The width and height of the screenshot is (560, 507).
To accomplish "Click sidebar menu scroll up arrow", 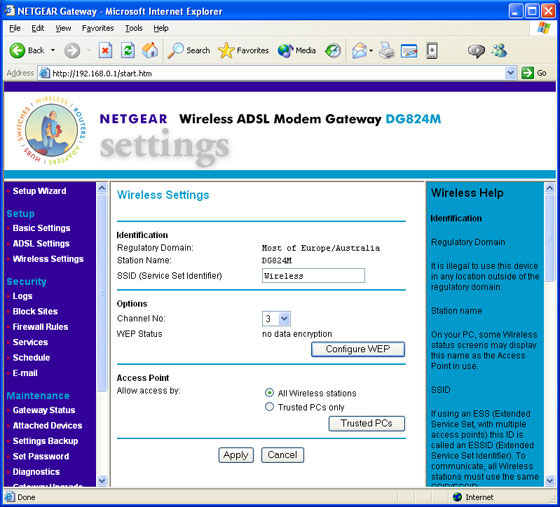I will pyautogui.click(x=102, y=188).
